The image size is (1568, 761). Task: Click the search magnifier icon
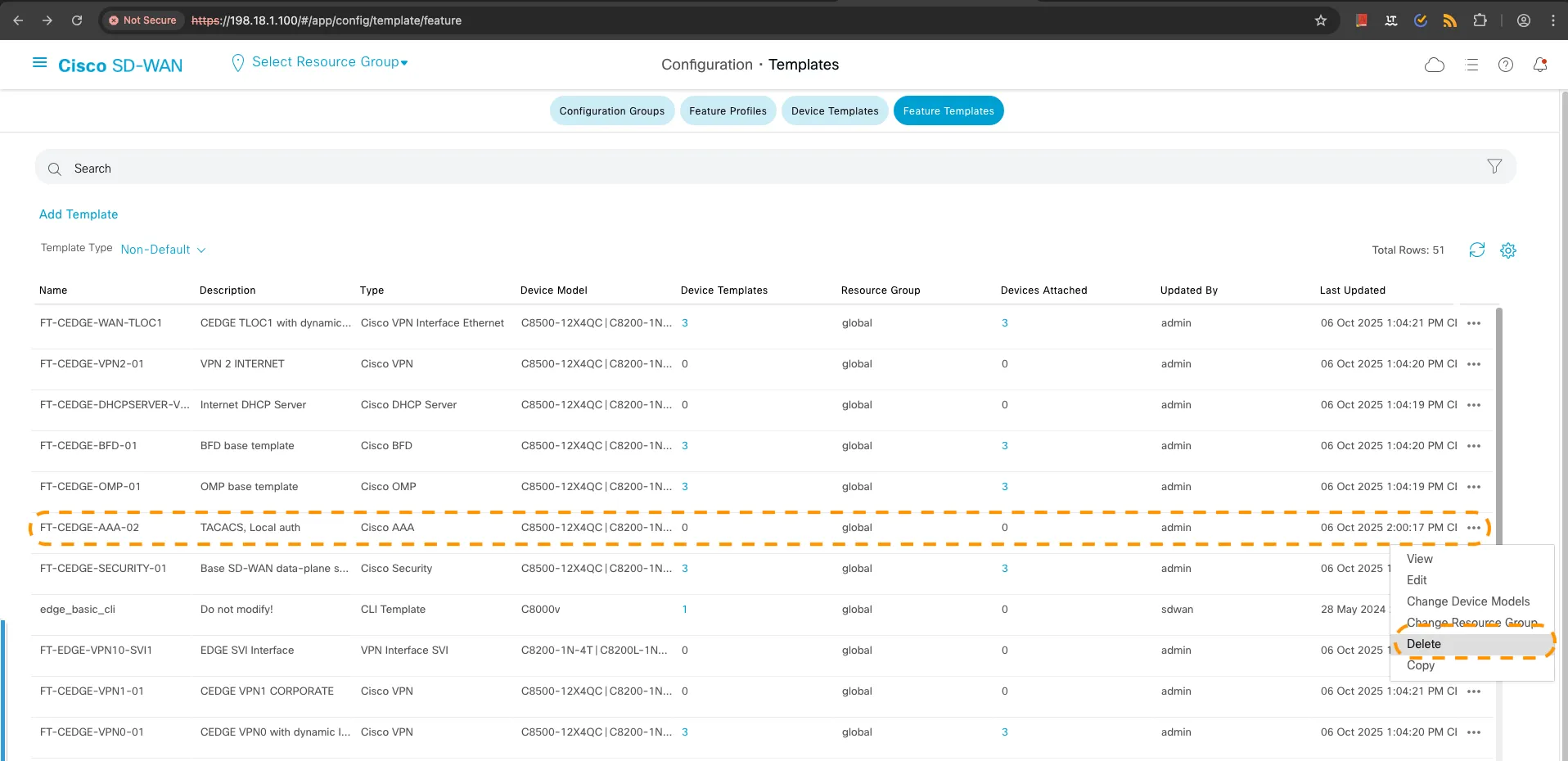click(54, 169)
